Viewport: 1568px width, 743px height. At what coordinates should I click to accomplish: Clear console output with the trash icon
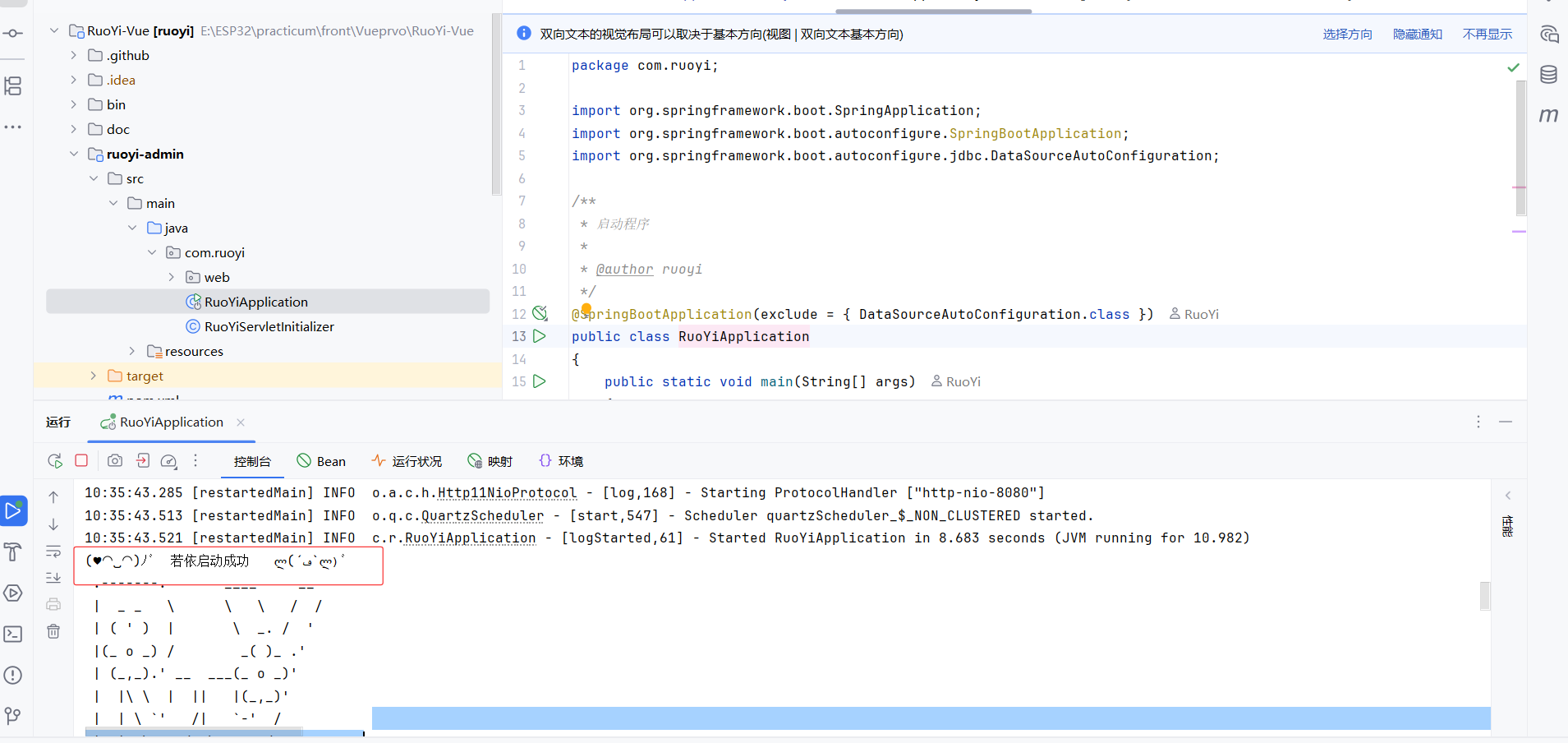(53, 631)
